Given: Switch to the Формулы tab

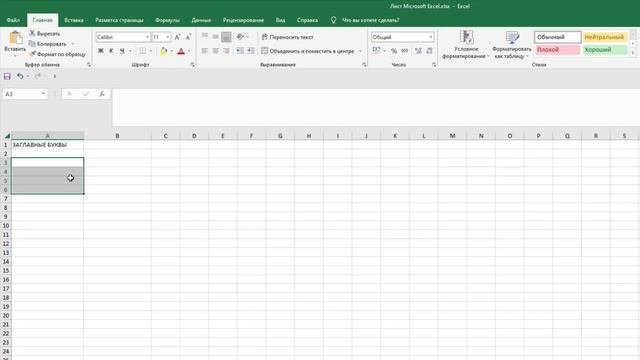Looking at the screenshot, I should tap(167, 20).
